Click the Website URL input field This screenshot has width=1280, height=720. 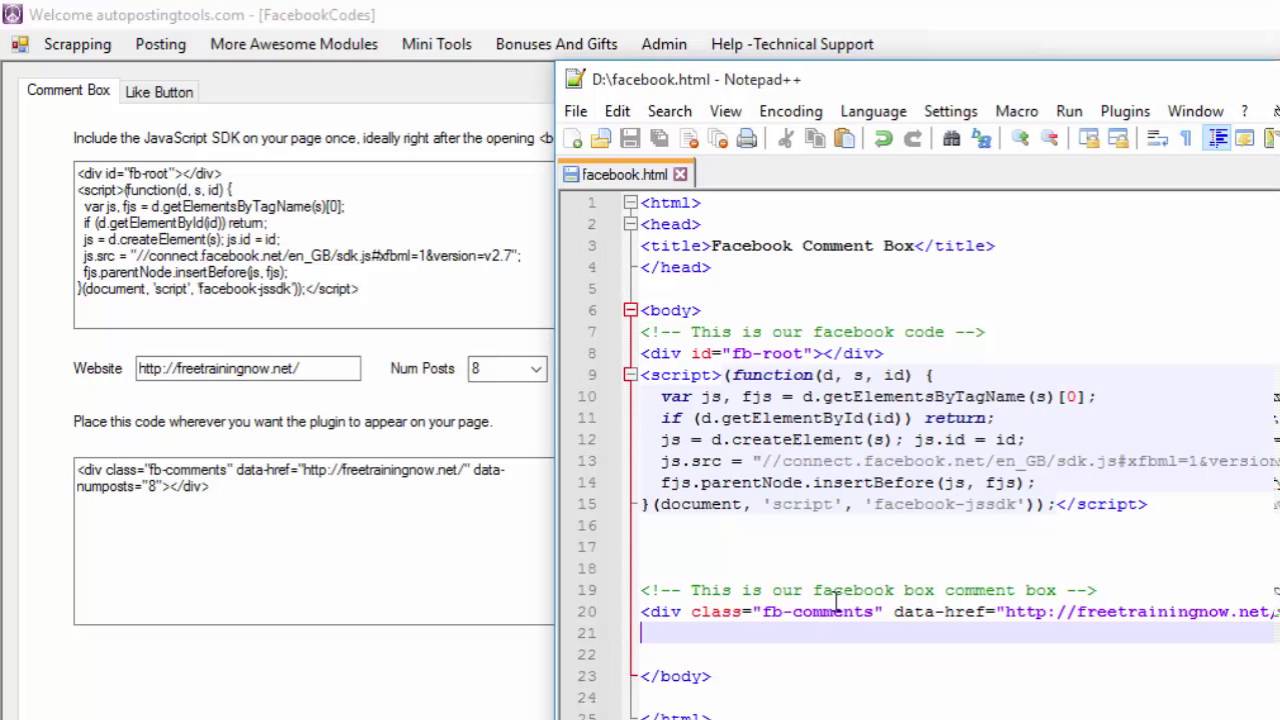pos(248,368)
